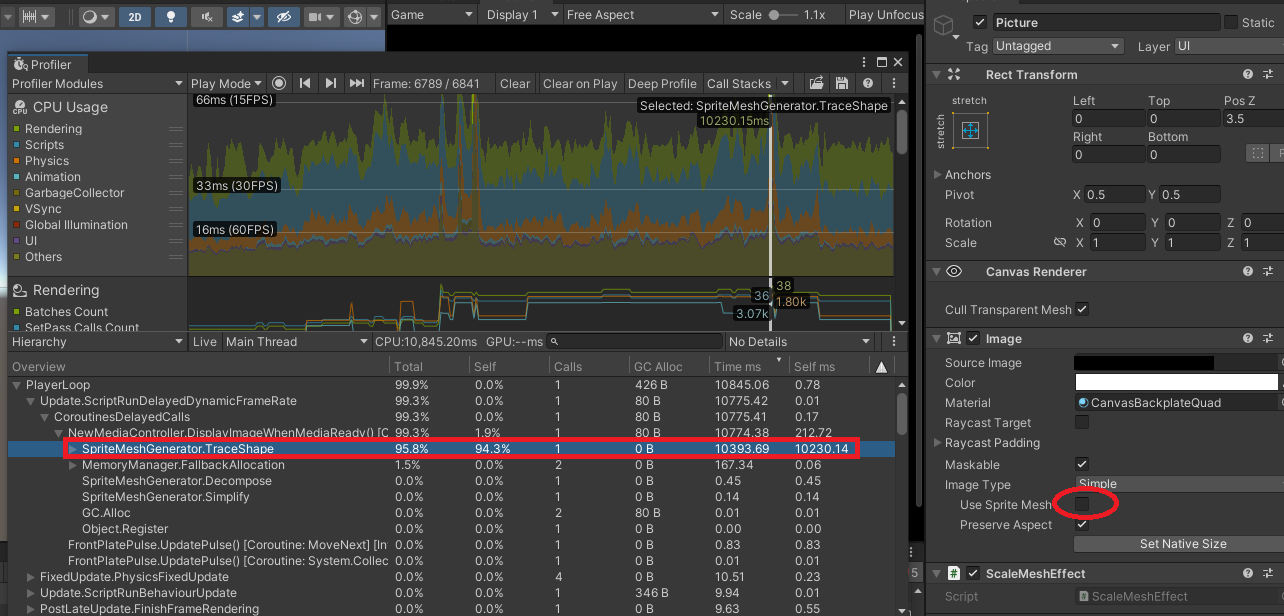Toggle the Static checkbox for Picture
This screenshot has width=1284, height=616.
tap(1230, 22)
